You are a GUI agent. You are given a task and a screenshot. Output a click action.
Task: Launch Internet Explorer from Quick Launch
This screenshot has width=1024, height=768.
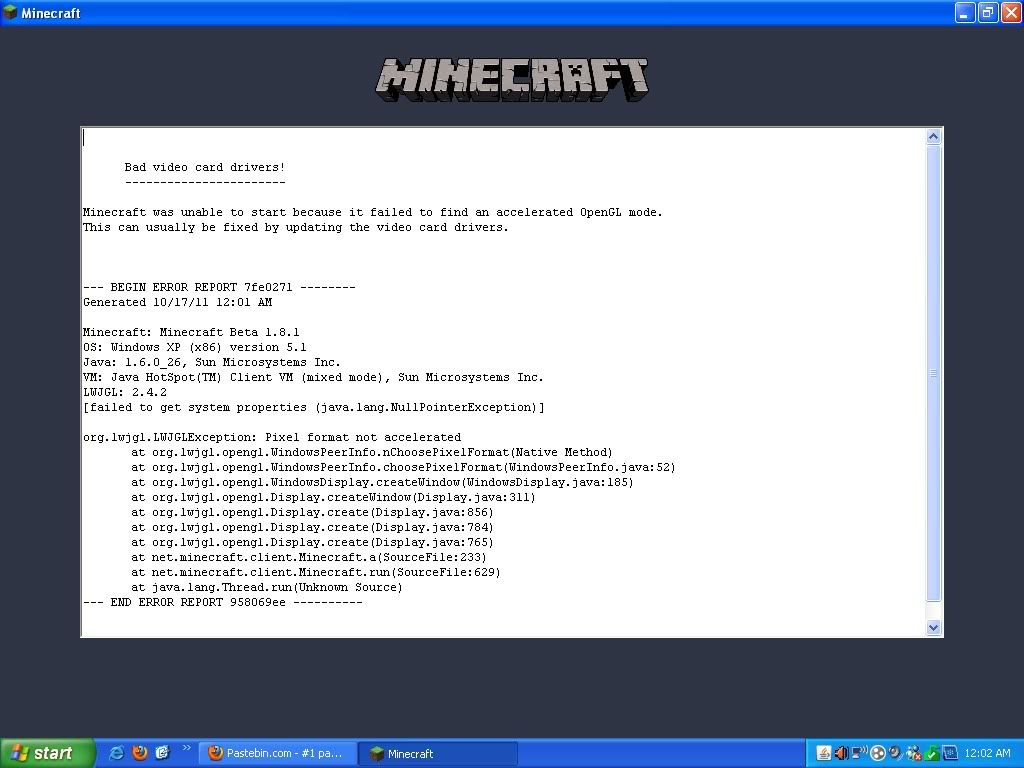[x=117, y=753]
